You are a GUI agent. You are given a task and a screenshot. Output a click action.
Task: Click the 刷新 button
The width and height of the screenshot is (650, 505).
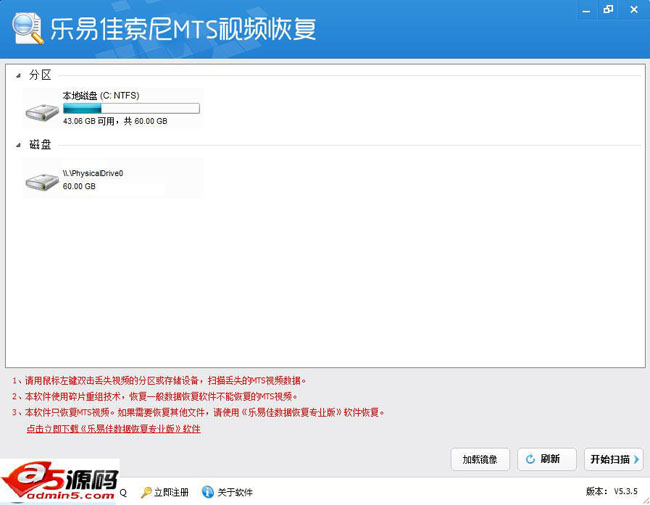tap(547, 459)
